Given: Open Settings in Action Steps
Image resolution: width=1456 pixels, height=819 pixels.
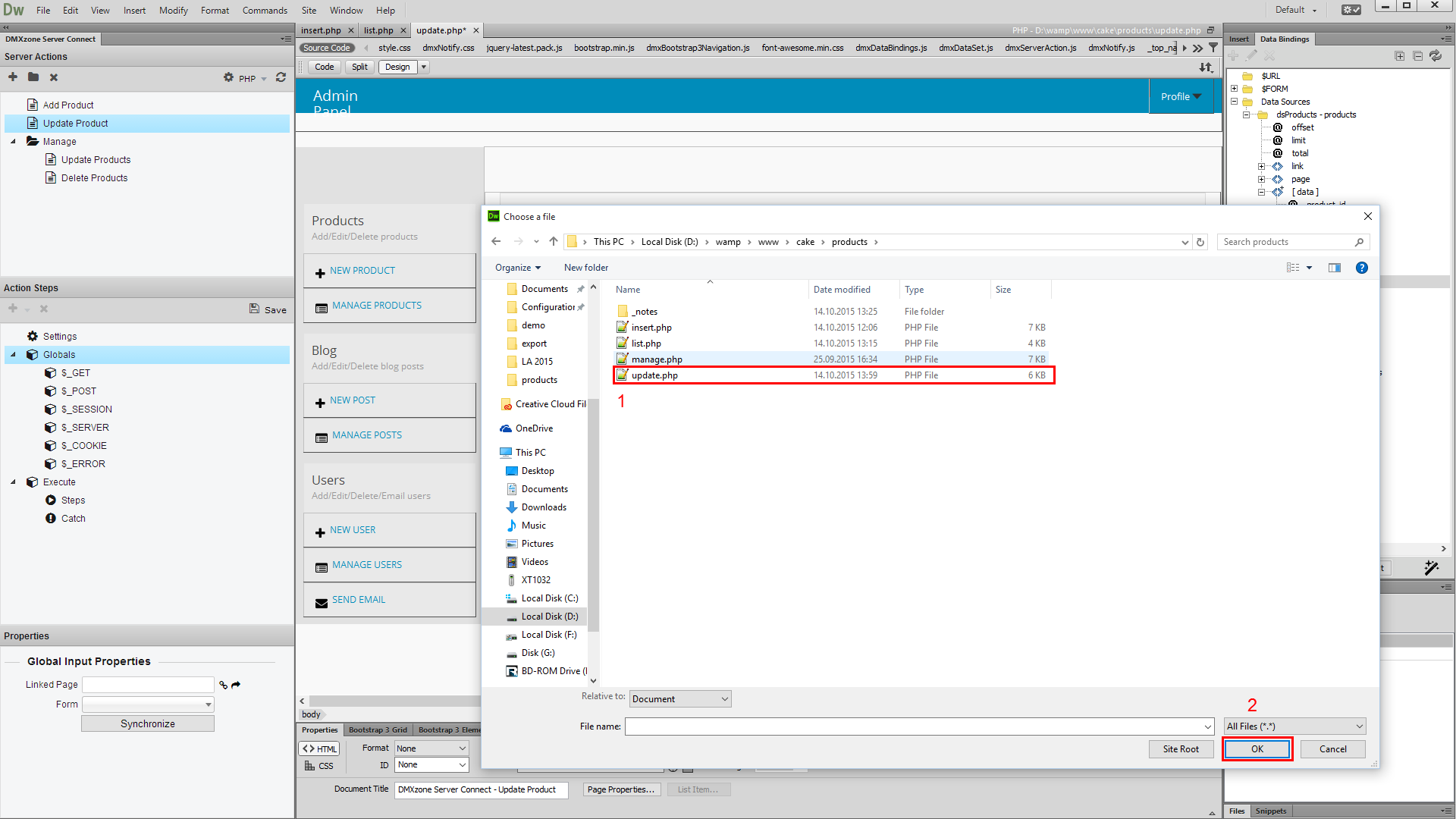Looking at the screenshot, I should tap(60, 337).
